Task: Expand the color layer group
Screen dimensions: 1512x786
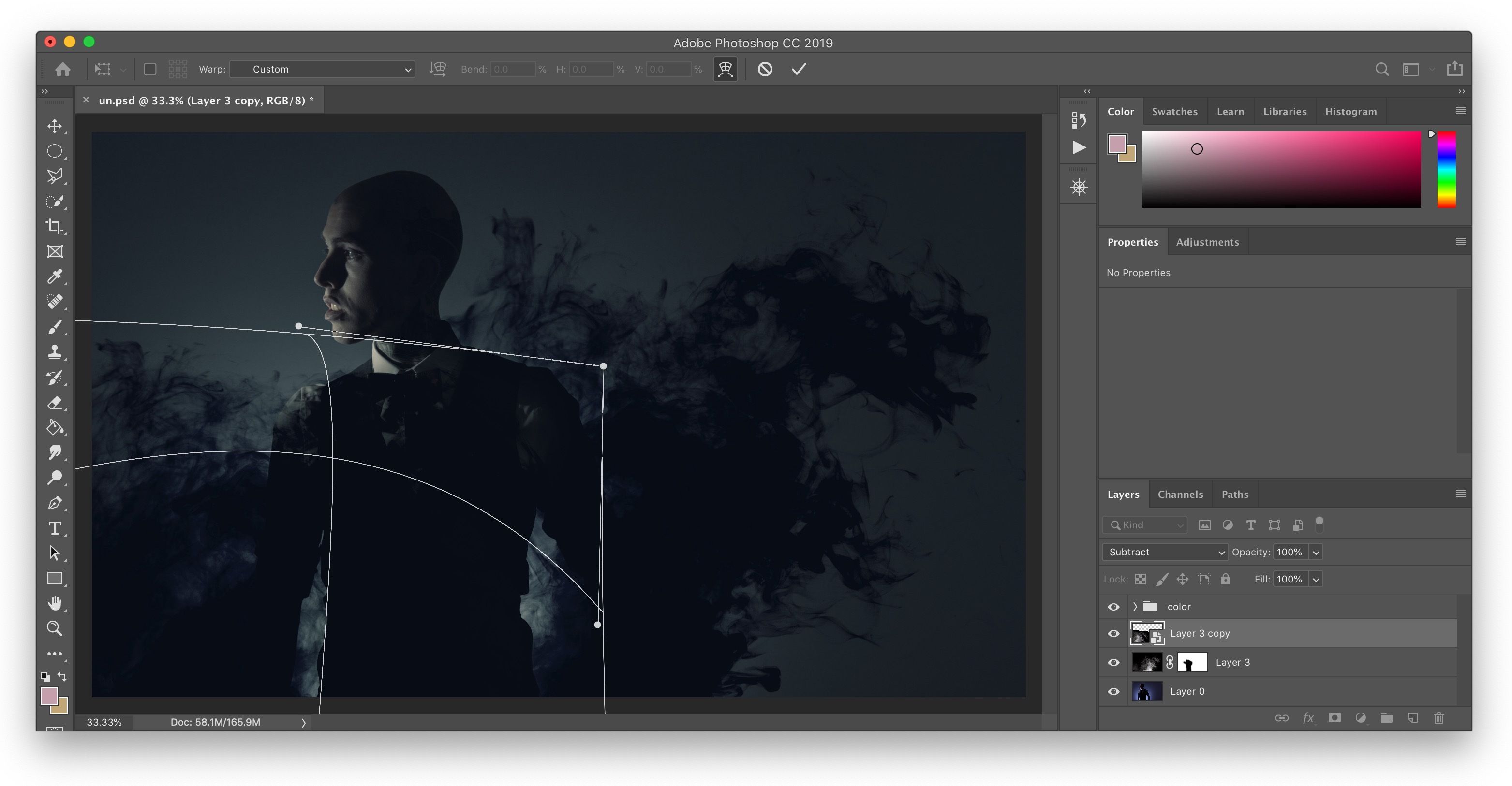Action: coord(1135,607)
